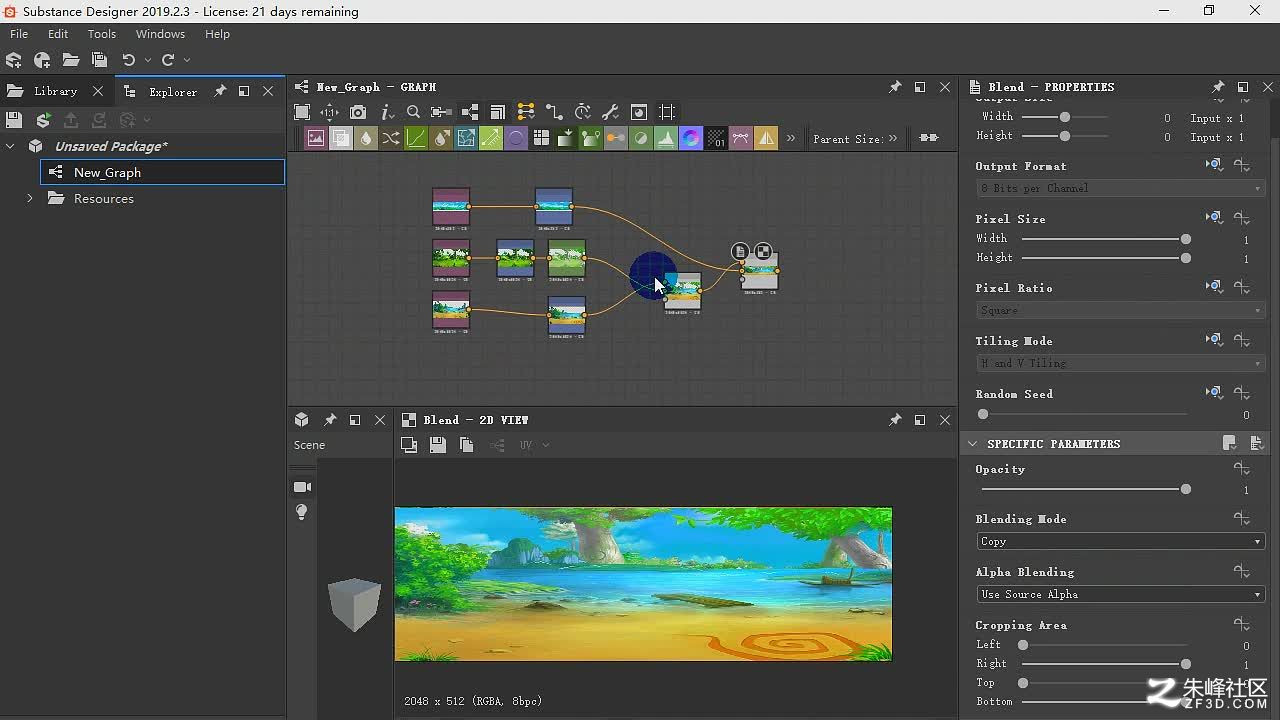
Task: Add a Channel Shuffle node
Action: click(x=391, y=138)
